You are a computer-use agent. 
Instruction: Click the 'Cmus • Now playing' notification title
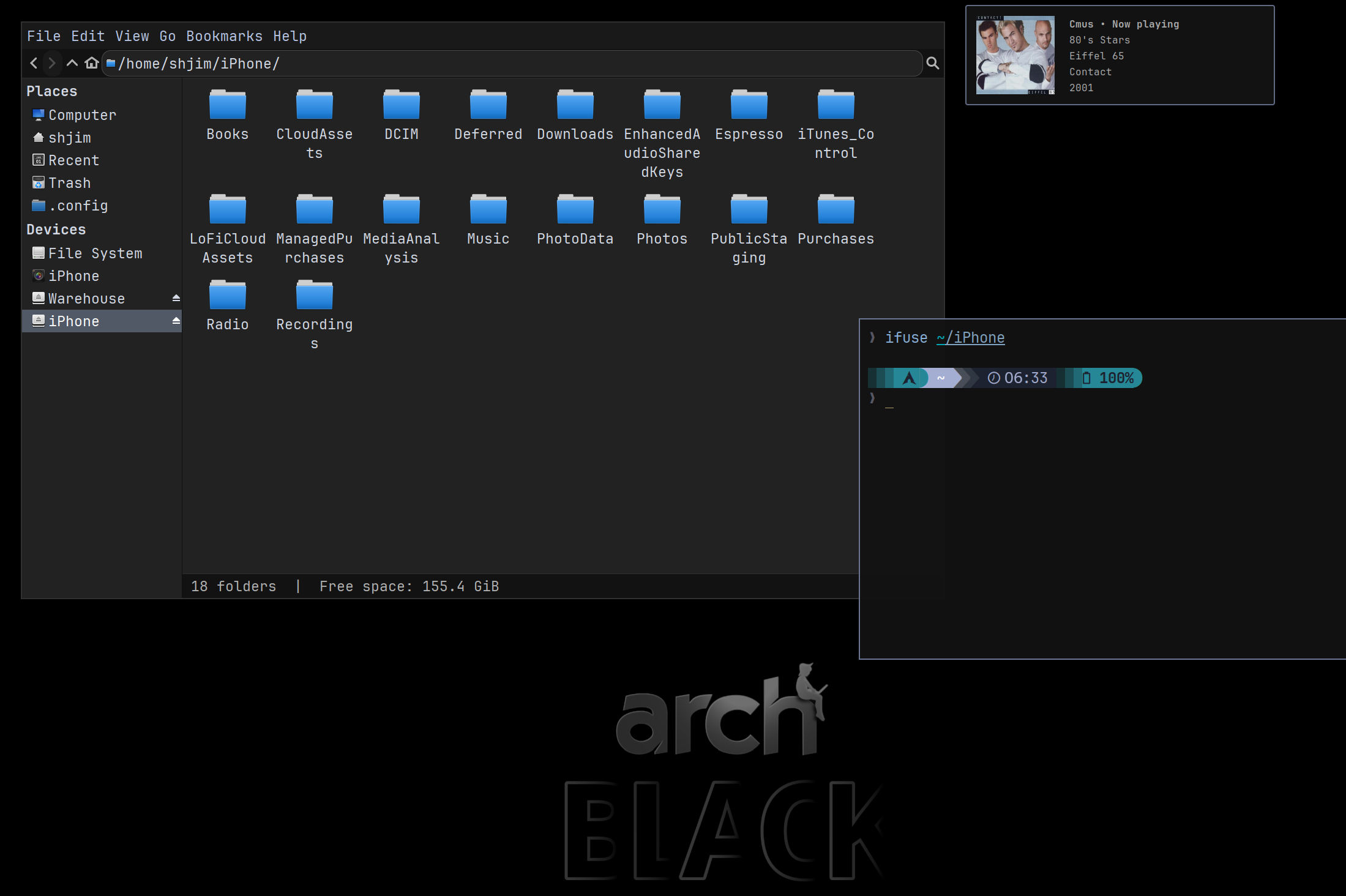pyautogui.click(x=1124, y=24)
